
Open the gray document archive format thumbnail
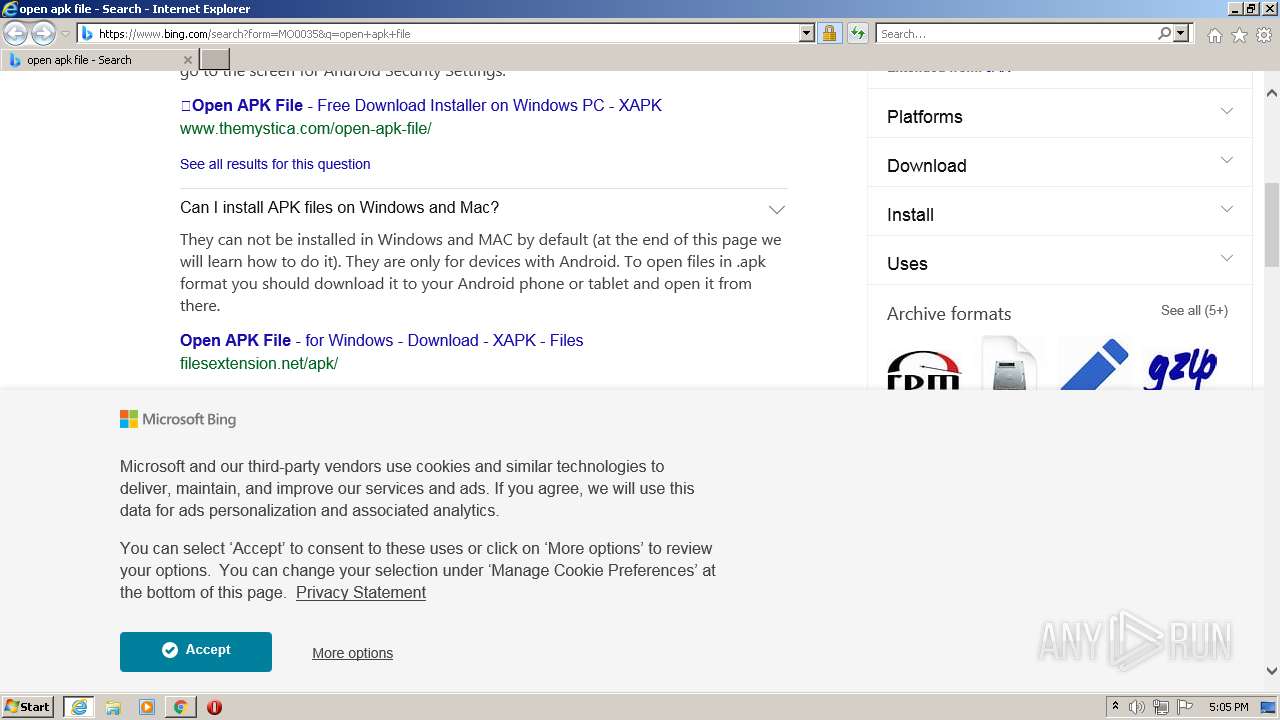(1009, 363)
